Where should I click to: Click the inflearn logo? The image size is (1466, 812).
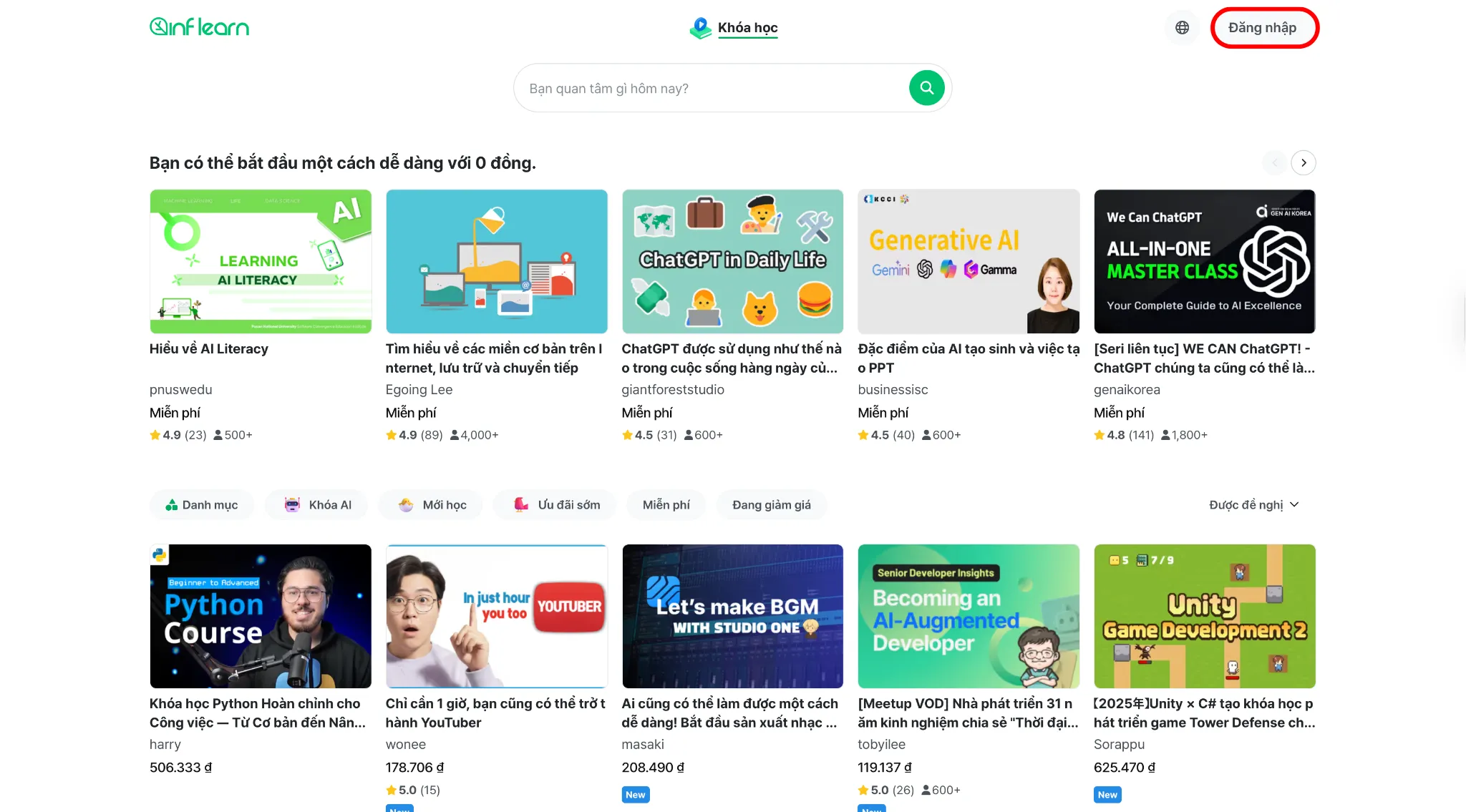tap(200, 27)
